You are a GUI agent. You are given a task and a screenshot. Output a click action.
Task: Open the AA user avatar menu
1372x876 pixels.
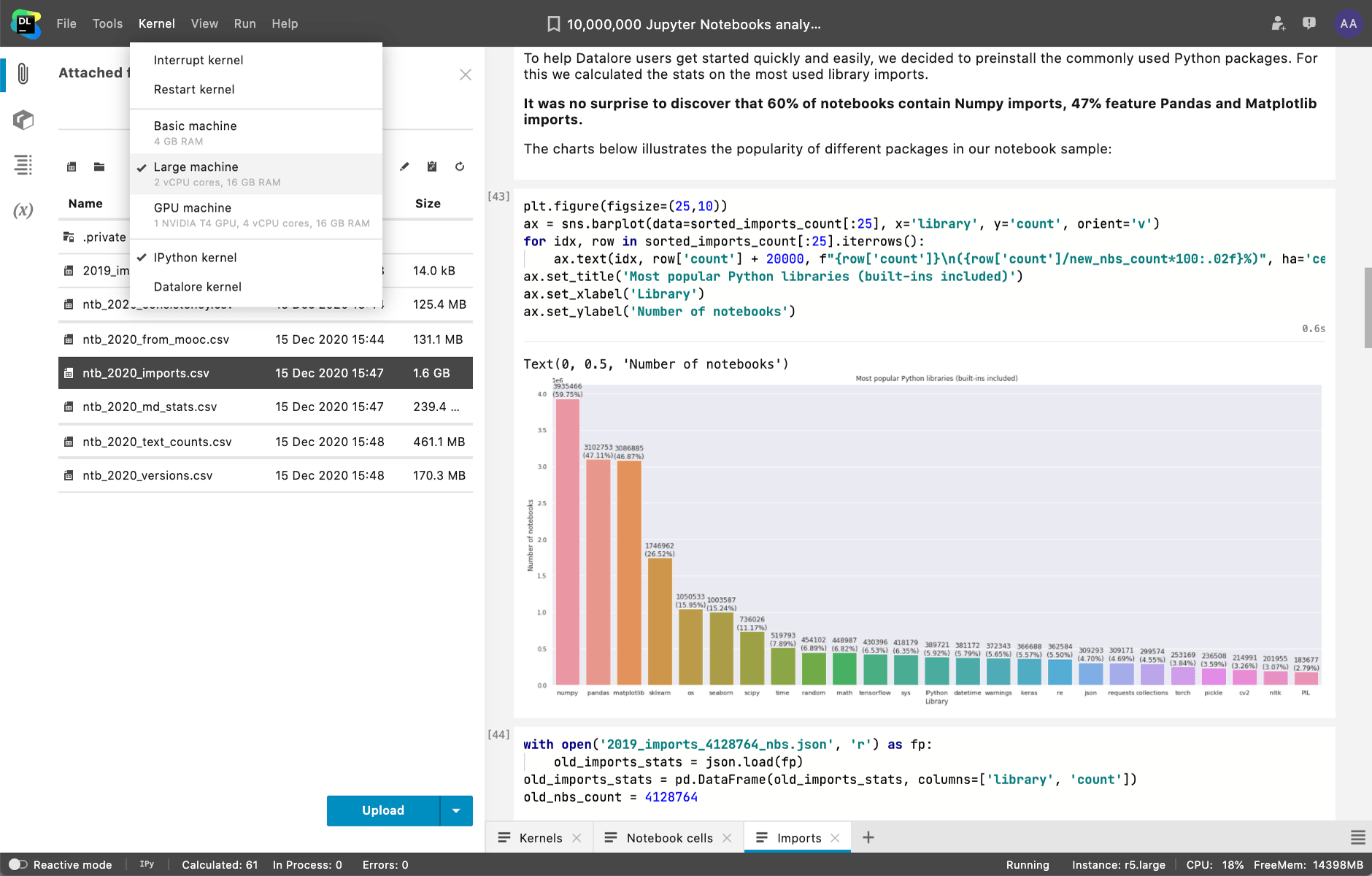click(1348, 23)
